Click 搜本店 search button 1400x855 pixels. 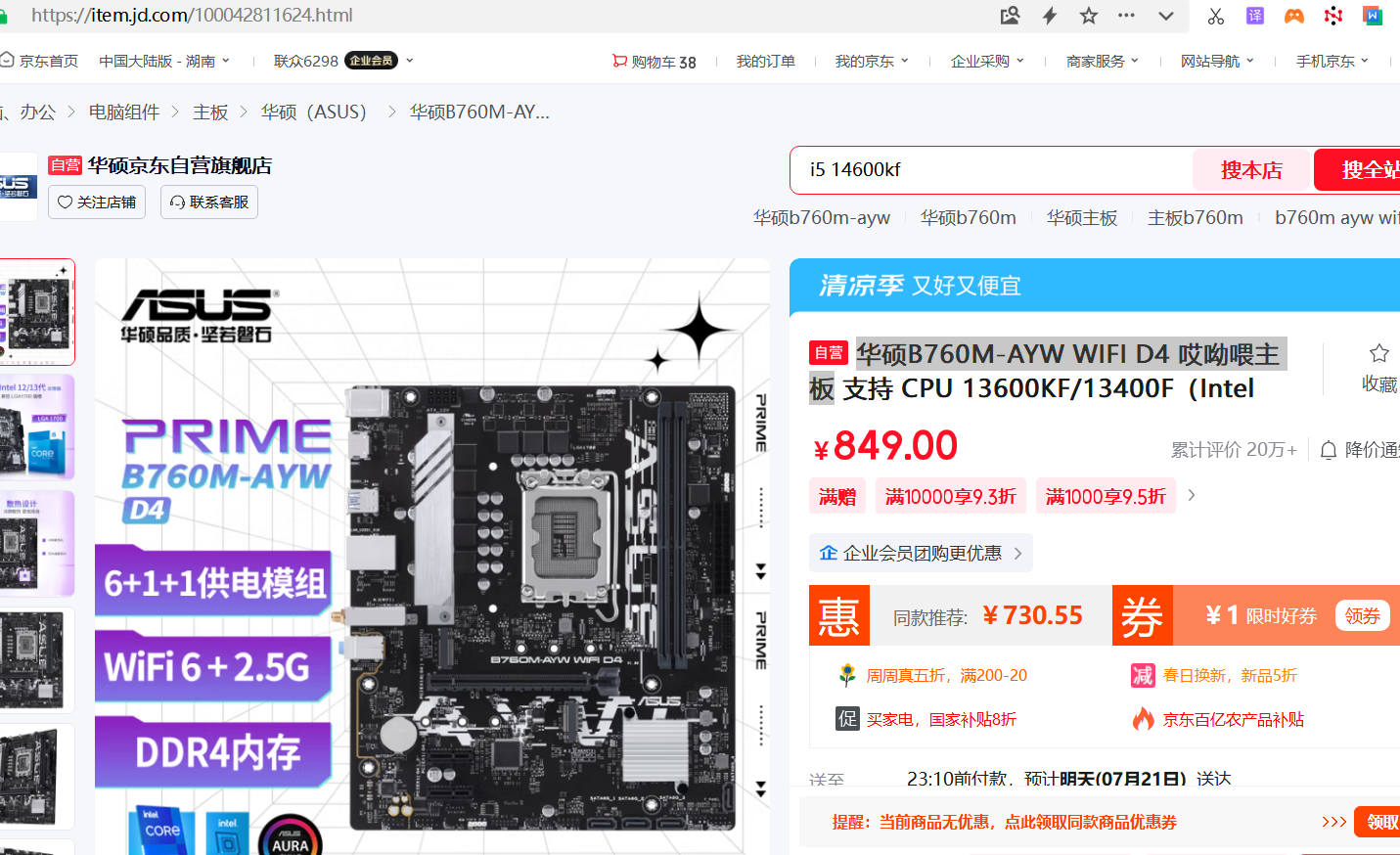(x=1251, y=170)
